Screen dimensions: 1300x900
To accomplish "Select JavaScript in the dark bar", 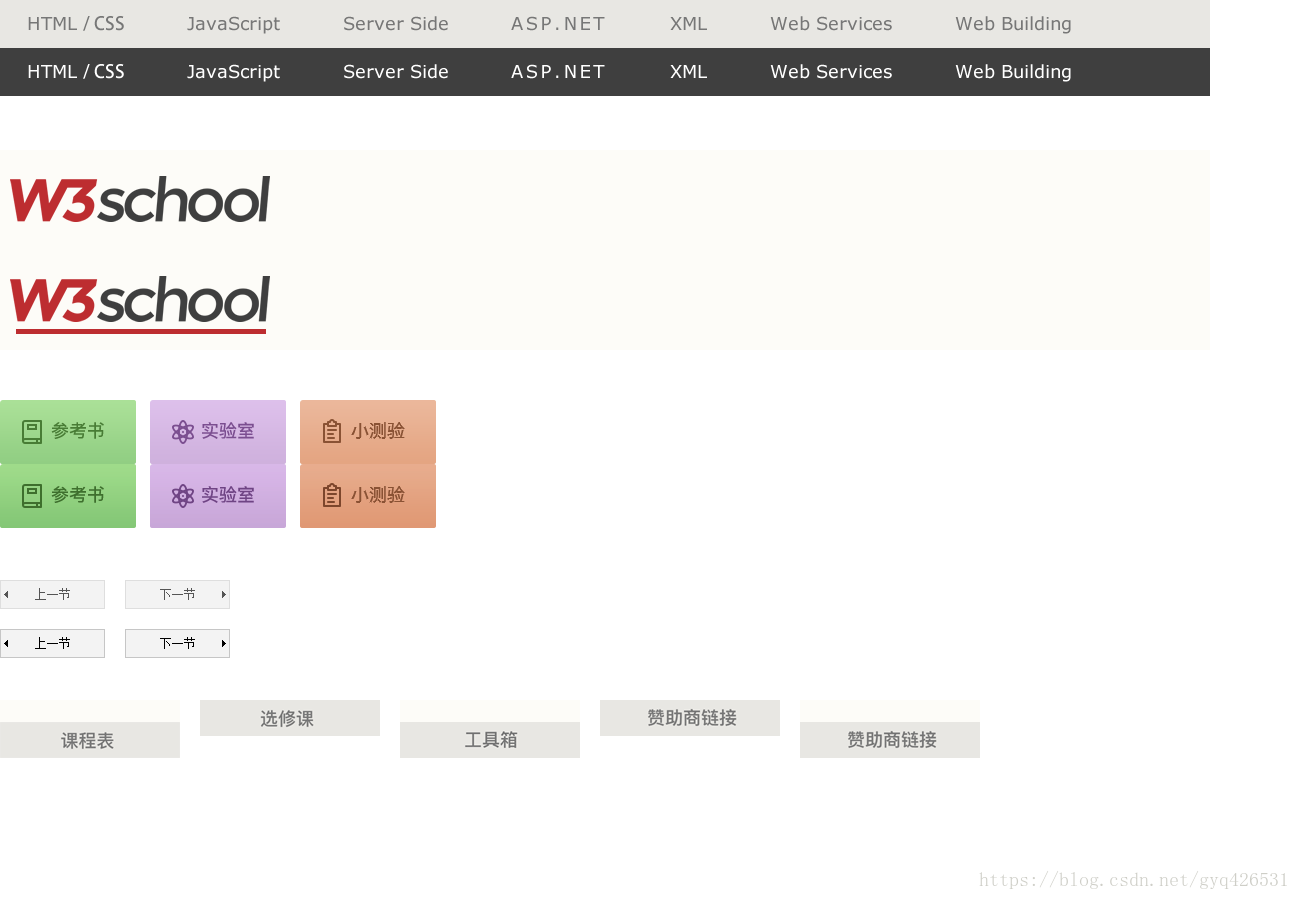I will [233, 72].
